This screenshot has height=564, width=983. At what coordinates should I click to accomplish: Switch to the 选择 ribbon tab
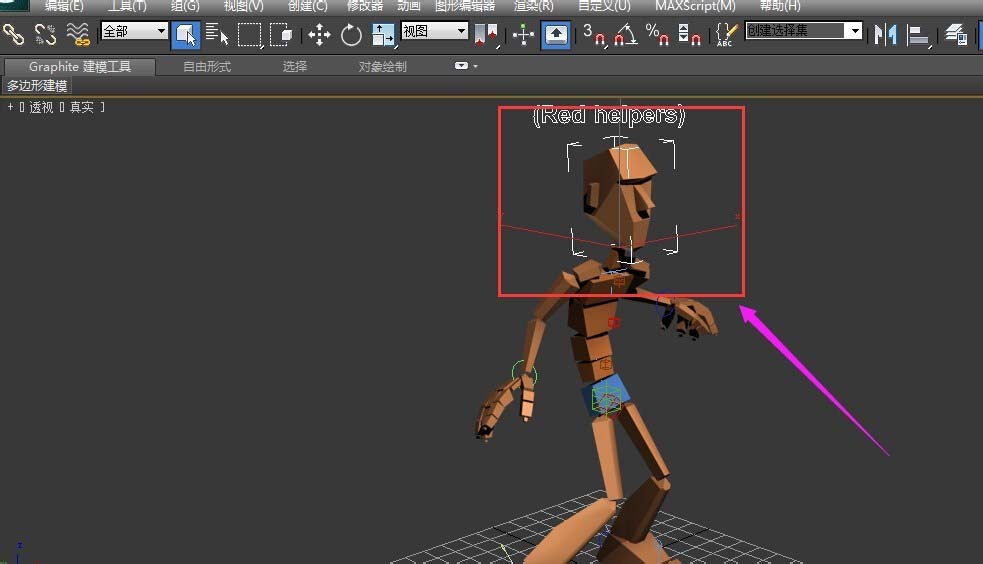[x=295, y=66]
